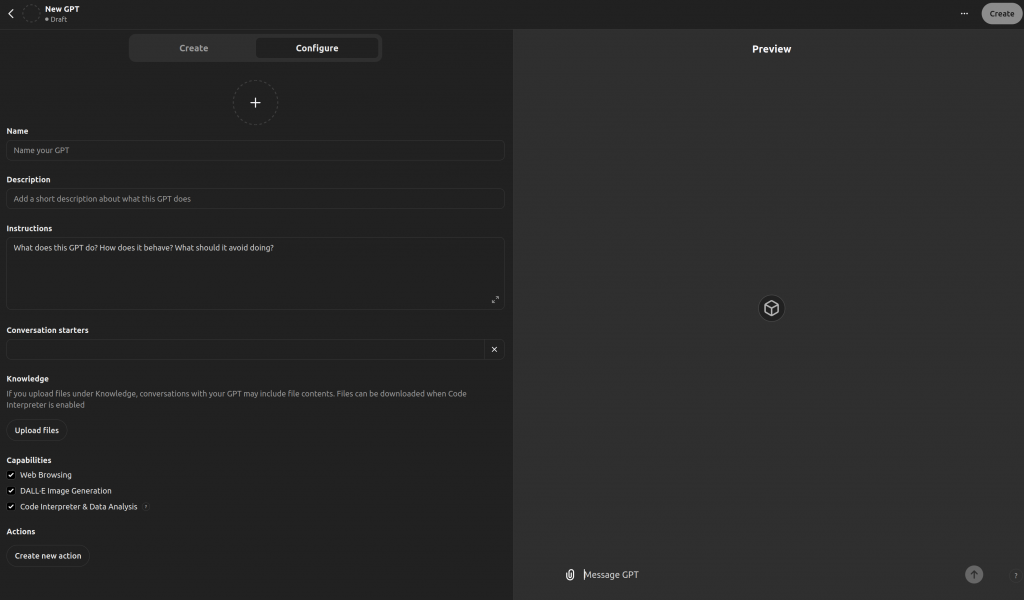1024x600 pixels.
Task: Click the cube GPT icon in Preview
Action: pyautogui.click(x=771, y=308)
